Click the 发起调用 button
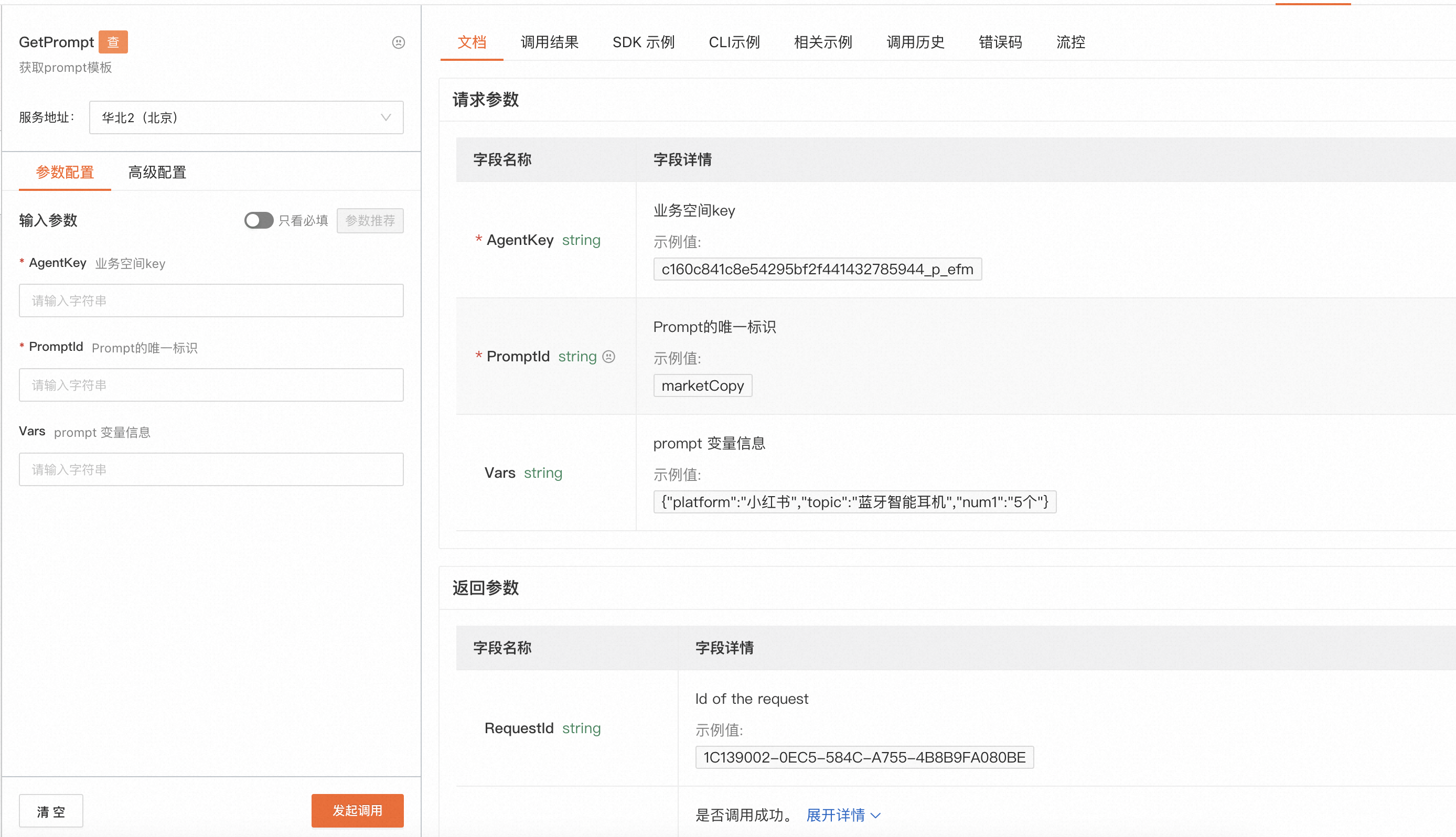Image resolution: width=1456 pixels, height=837 pixels. 358,811
